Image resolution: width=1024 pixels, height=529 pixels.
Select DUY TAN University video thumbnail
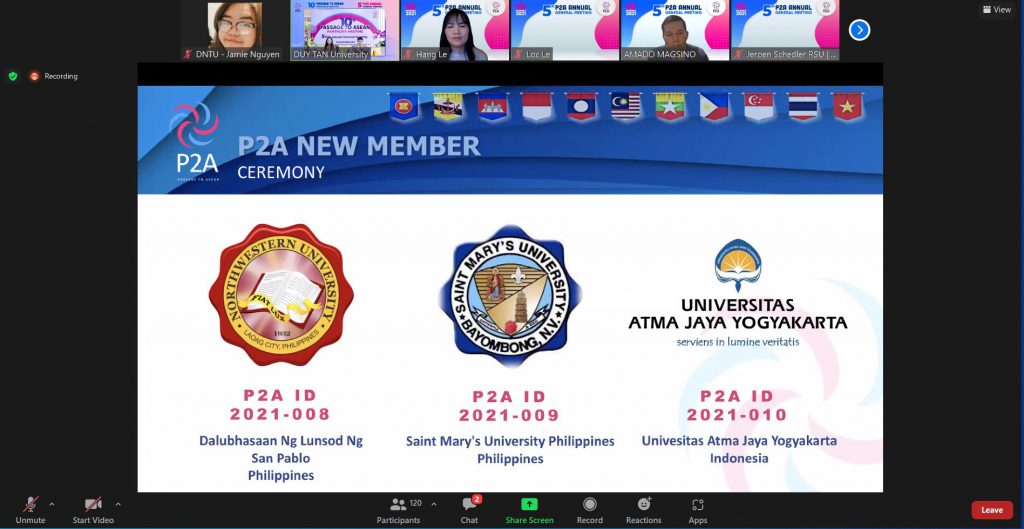click(344, 31)
